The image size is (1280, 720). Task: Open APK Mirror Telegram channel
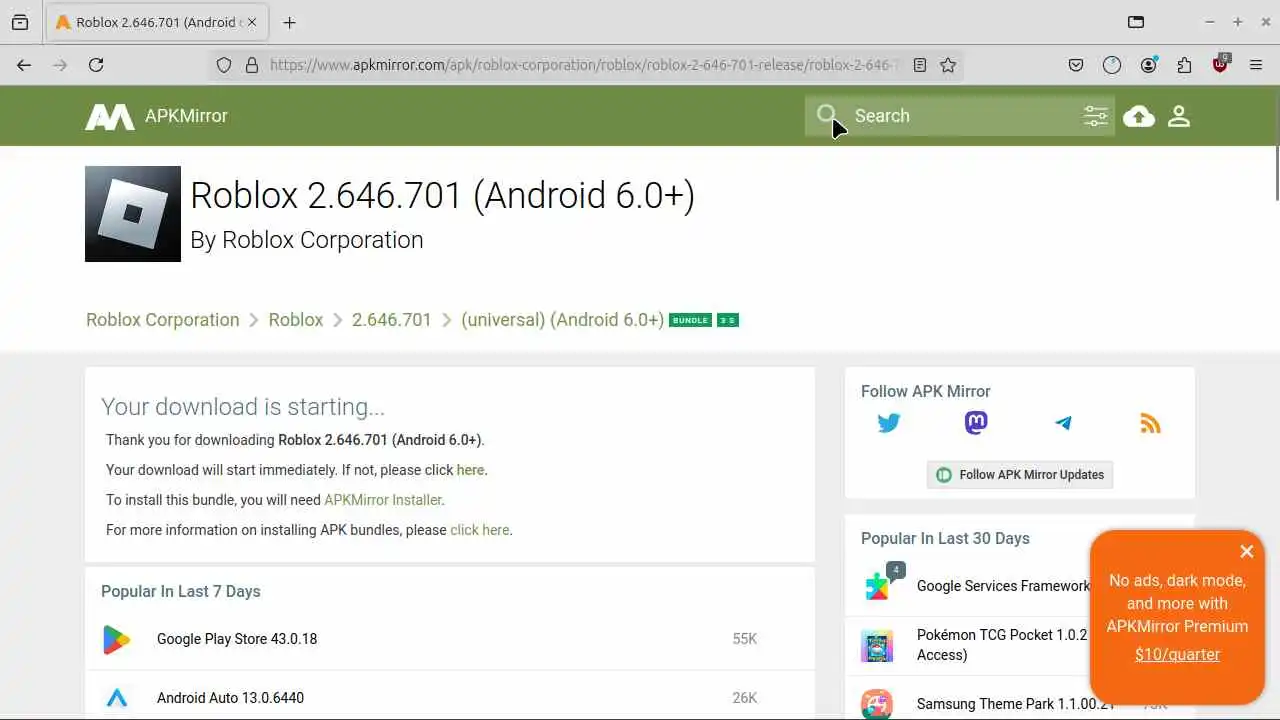1063,423
